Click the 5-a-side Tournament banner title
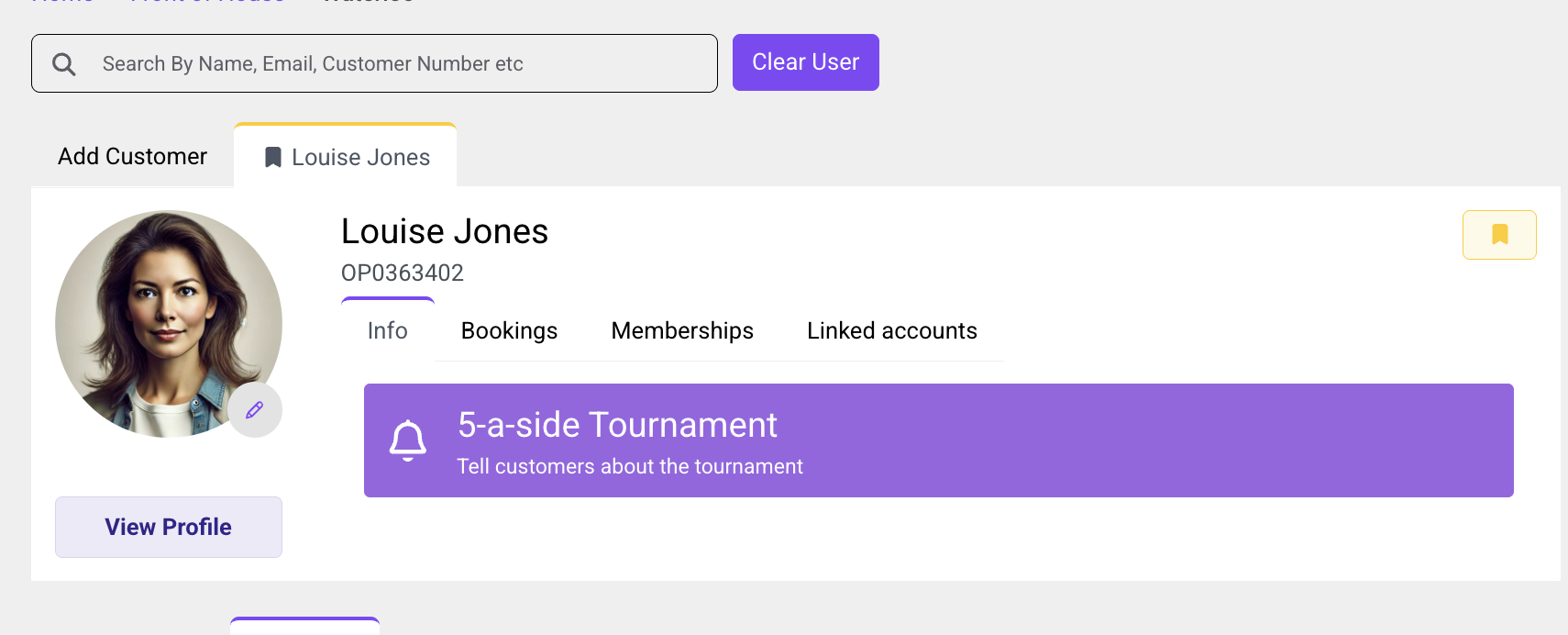Screen dimensions: 1568x635 [x=617, y=425]
